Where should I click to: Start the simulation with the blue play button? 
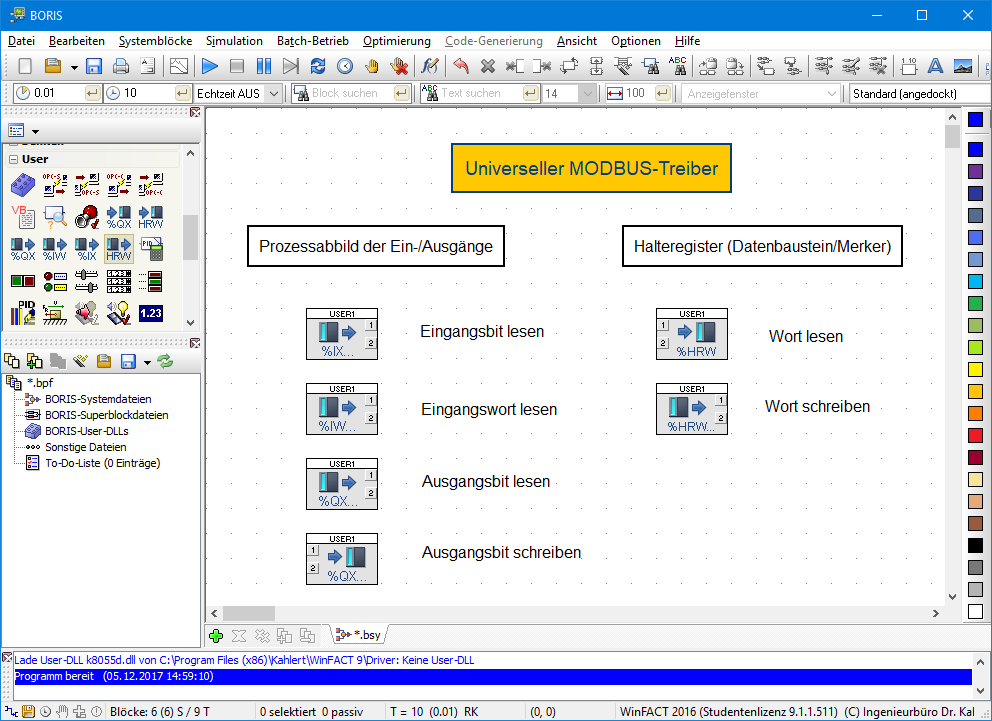(x=209, y=66)
